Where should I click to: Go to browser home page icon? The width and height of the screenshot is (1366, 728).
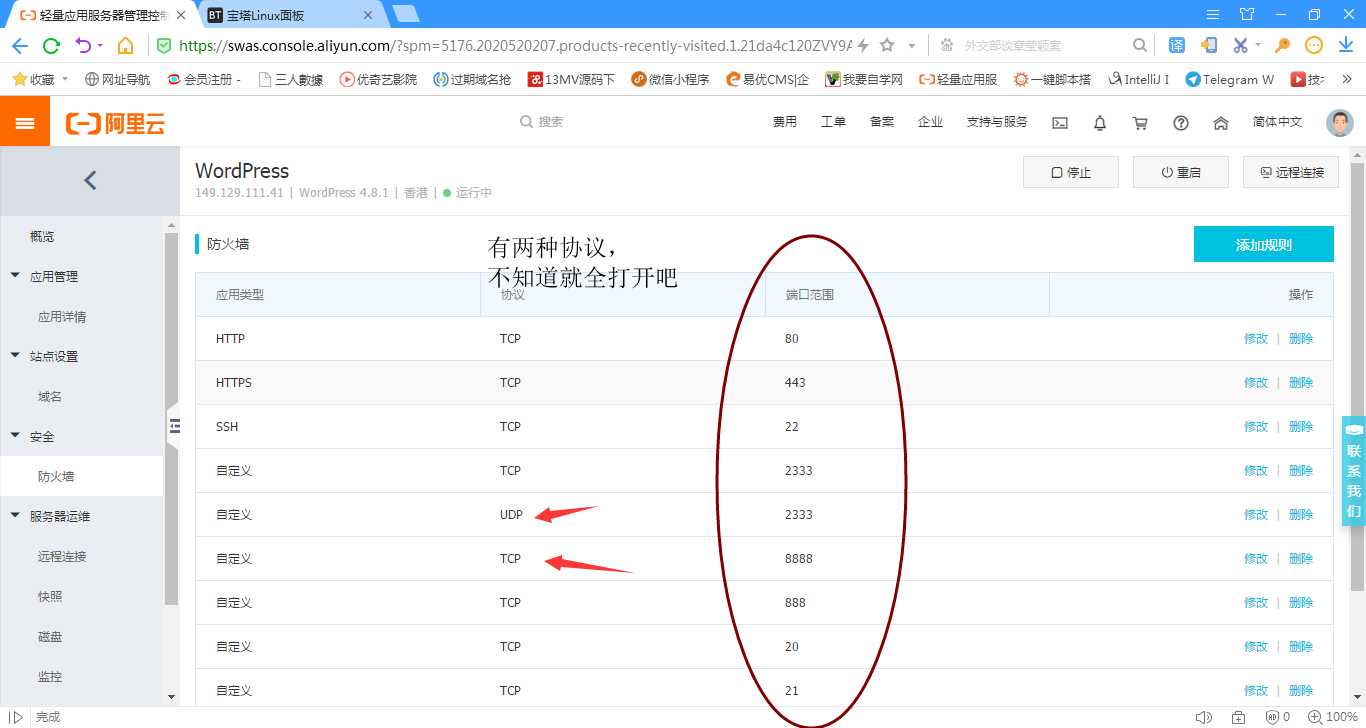point(126,46)
